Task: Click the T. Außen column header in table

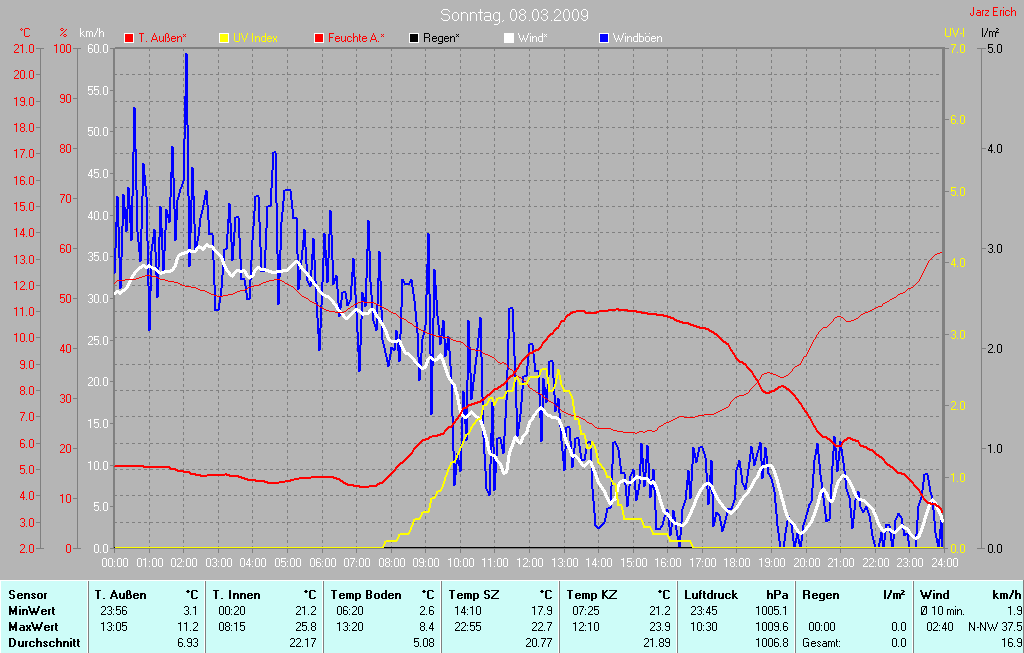Action: click(x=120, y=595)
